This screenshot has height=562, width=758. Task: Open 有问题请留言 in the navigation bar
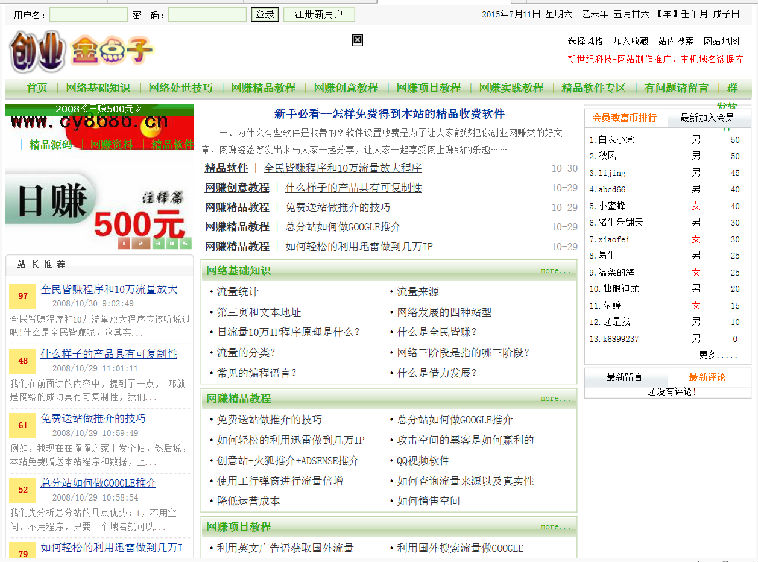pos(677,88)
